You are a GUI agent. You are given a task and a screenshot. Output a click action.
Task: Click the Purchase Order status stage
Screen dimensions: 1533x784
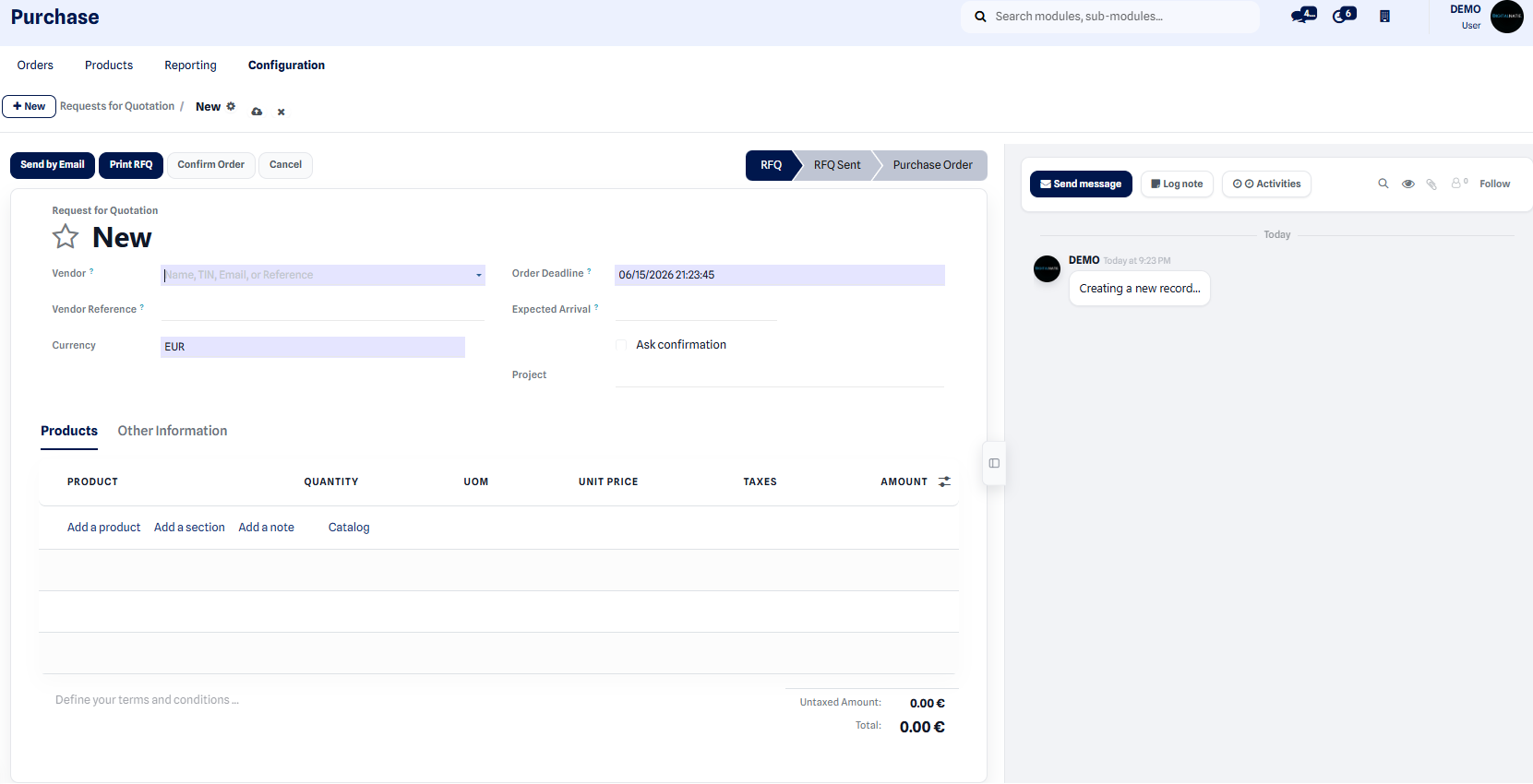tap(932, 165)
